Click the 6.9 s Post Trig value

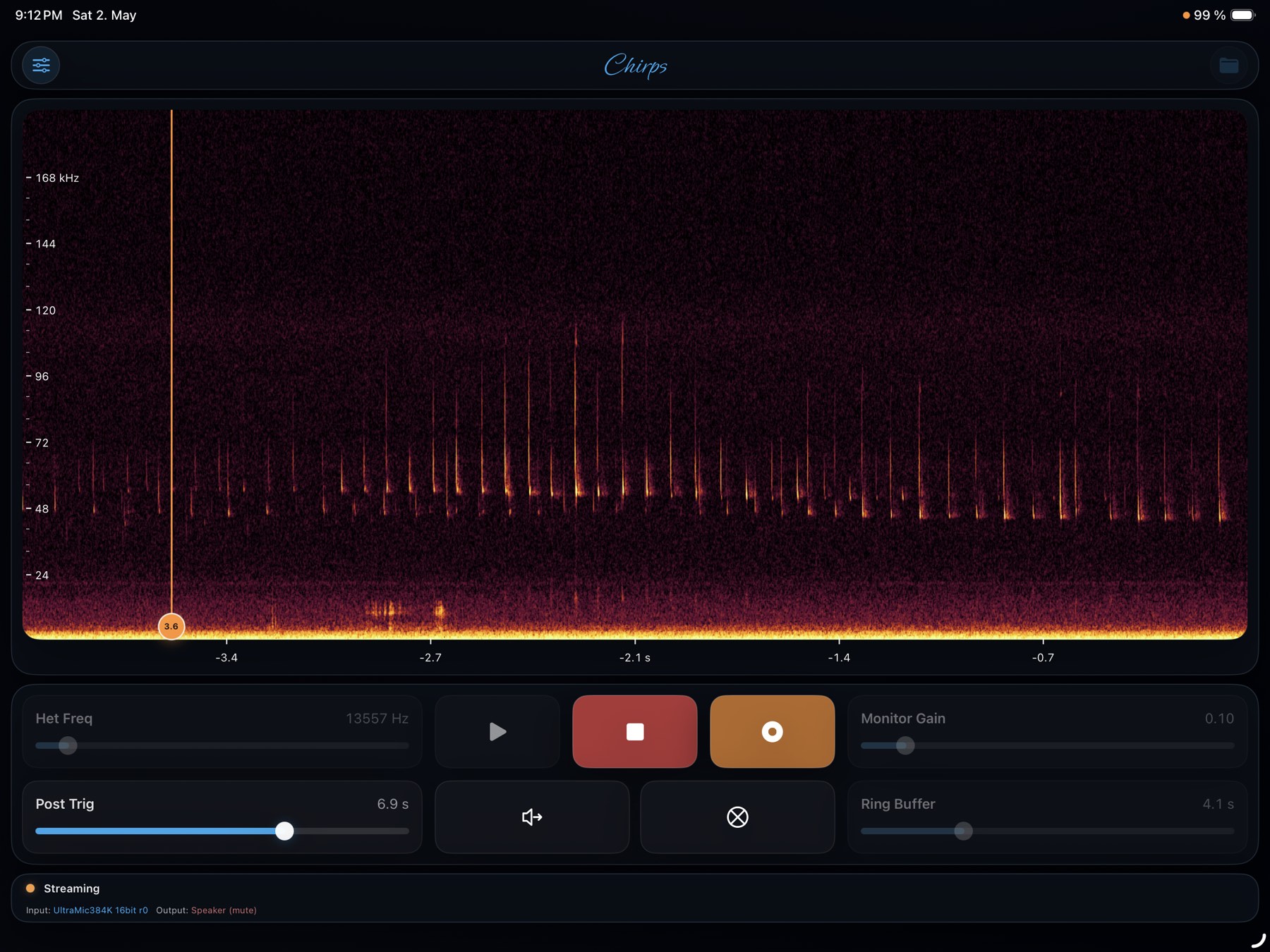[393, 804]
